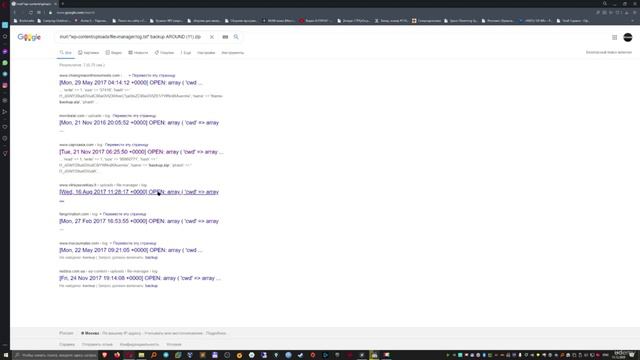Open the Google account avatar menu

[x=628, y=37]
